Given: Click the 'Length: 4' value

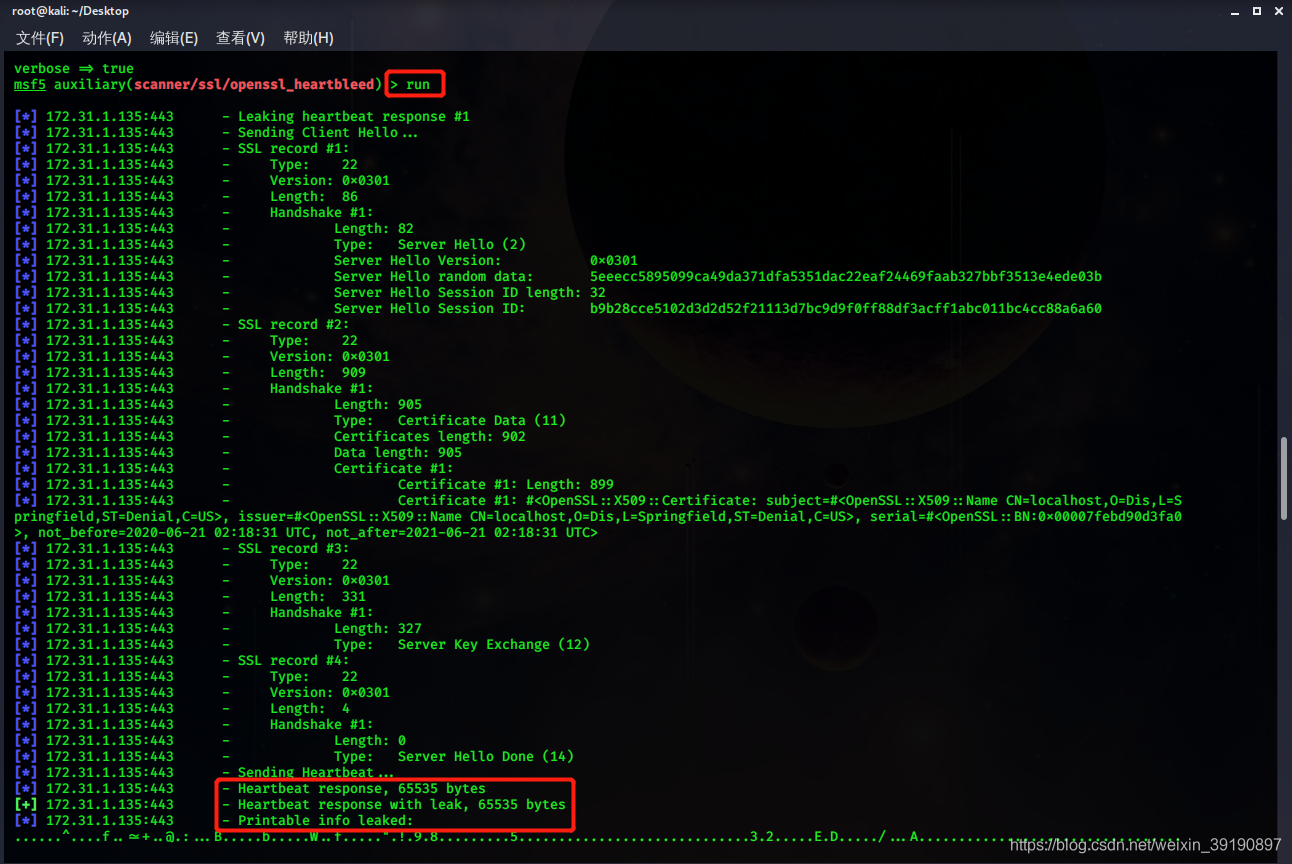Looking at the screenshot, I should click(x=310, y=709).
